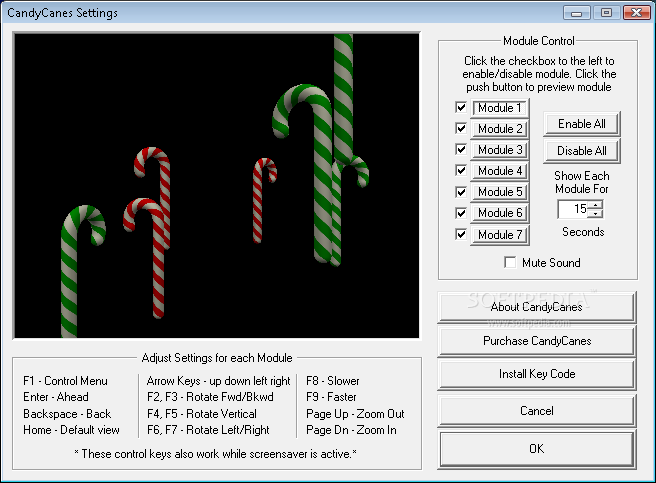
Task: Maximize the CandyCanes Settings window
Action: point(606,13)
